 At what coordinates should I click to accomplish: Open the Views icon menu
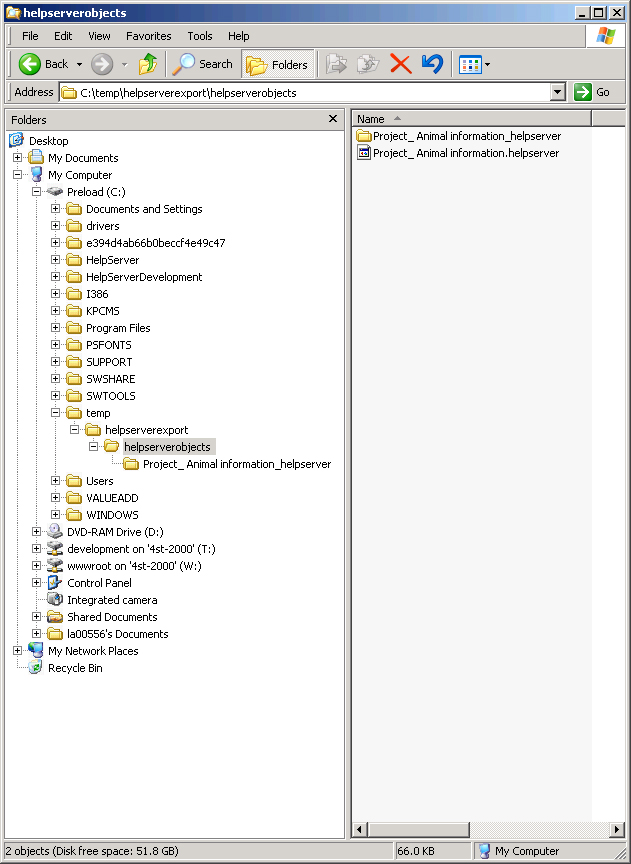(x=474, y=64)
